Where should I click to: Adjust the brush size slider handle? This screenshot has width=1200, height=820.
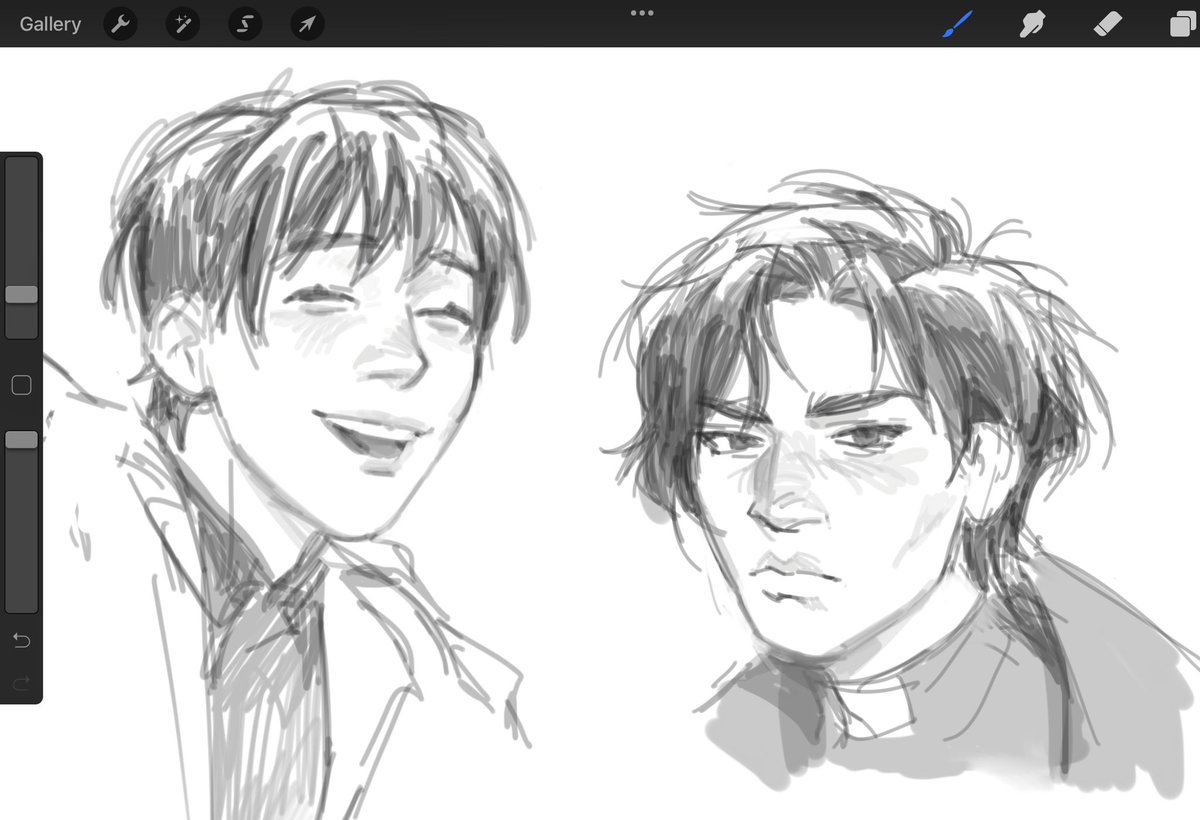tap(22, 295)
